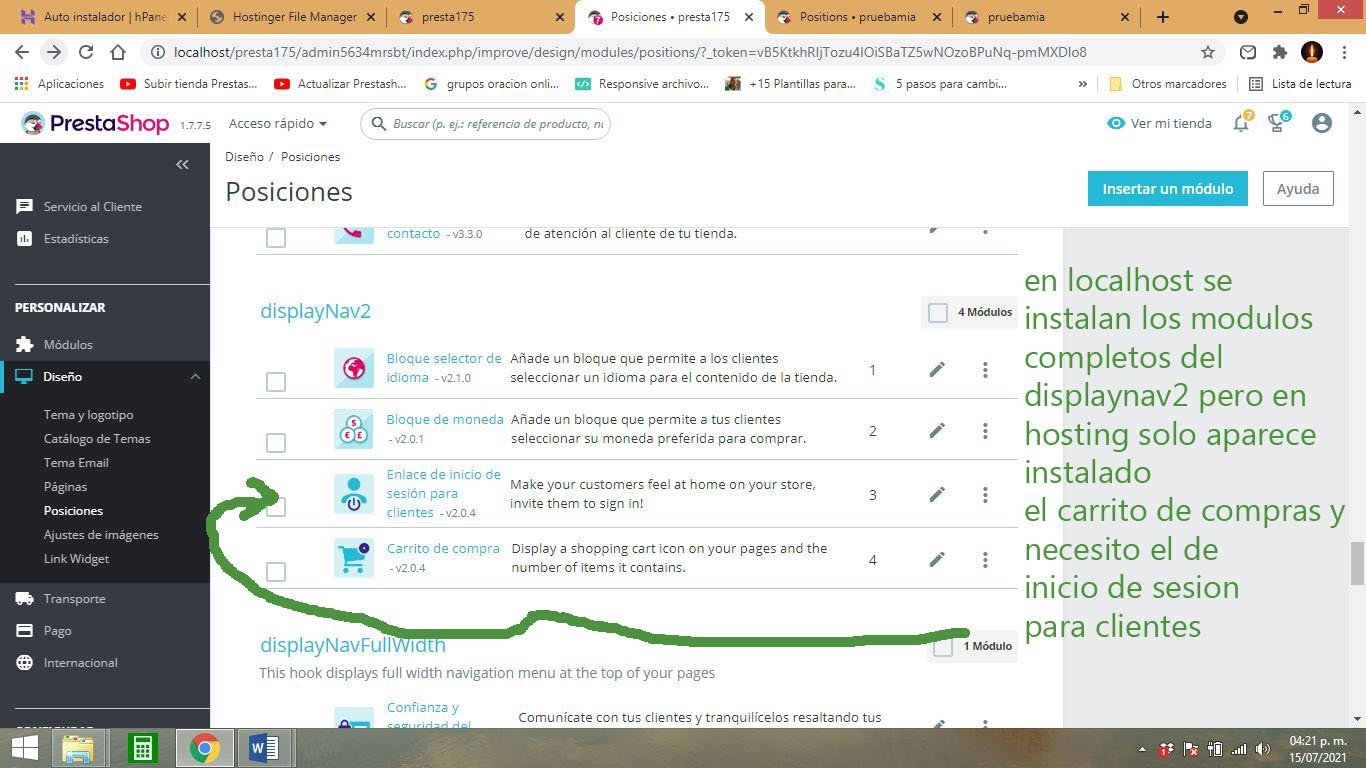
Task: Open the Acceso rápido dropdown
Action: [x=278, y=123]
